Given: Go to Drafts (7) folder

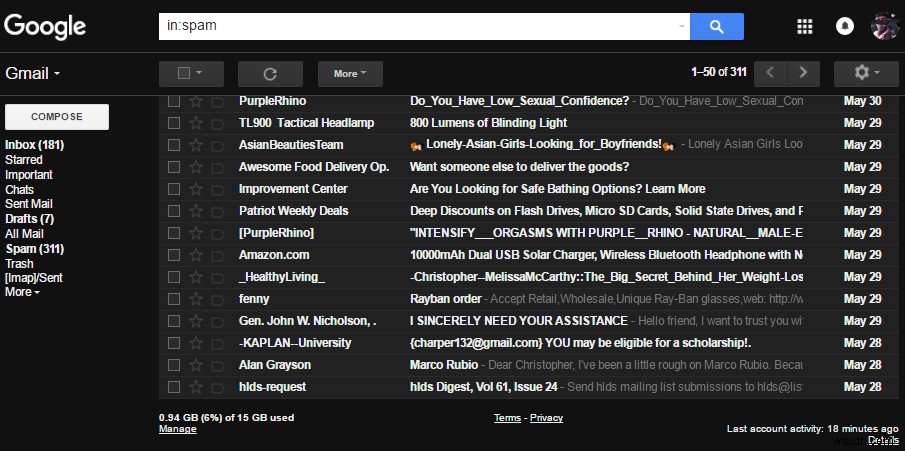Looking at the screenshot, I should click(x=29, y=219).
